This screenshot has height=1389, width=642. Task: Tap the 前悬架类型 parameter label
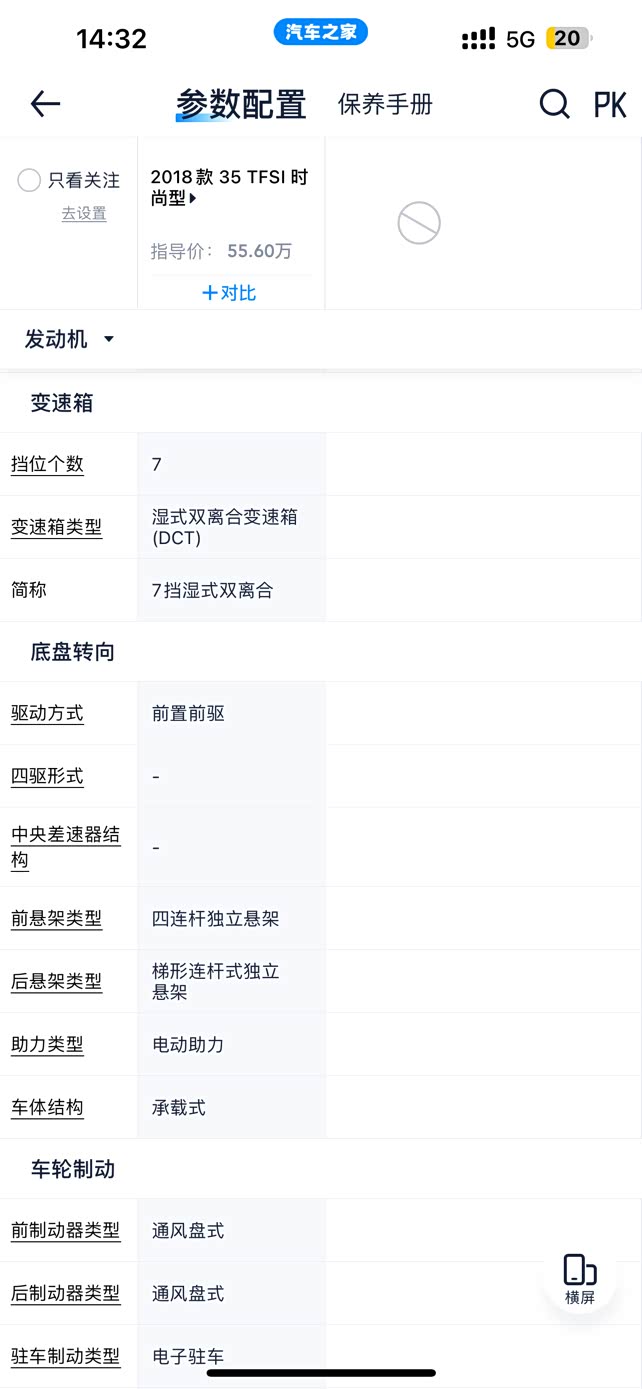(56, 918)
